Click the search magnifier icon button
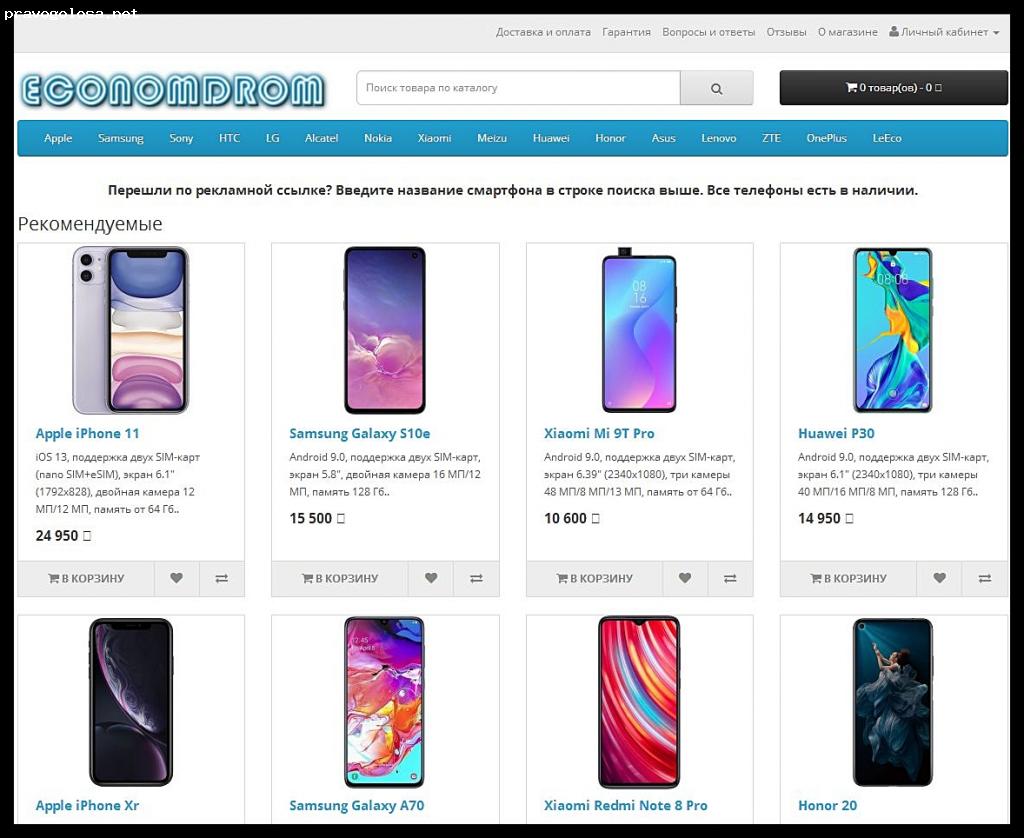This screenshot has width=1024, height=838. tap(716, 88)
